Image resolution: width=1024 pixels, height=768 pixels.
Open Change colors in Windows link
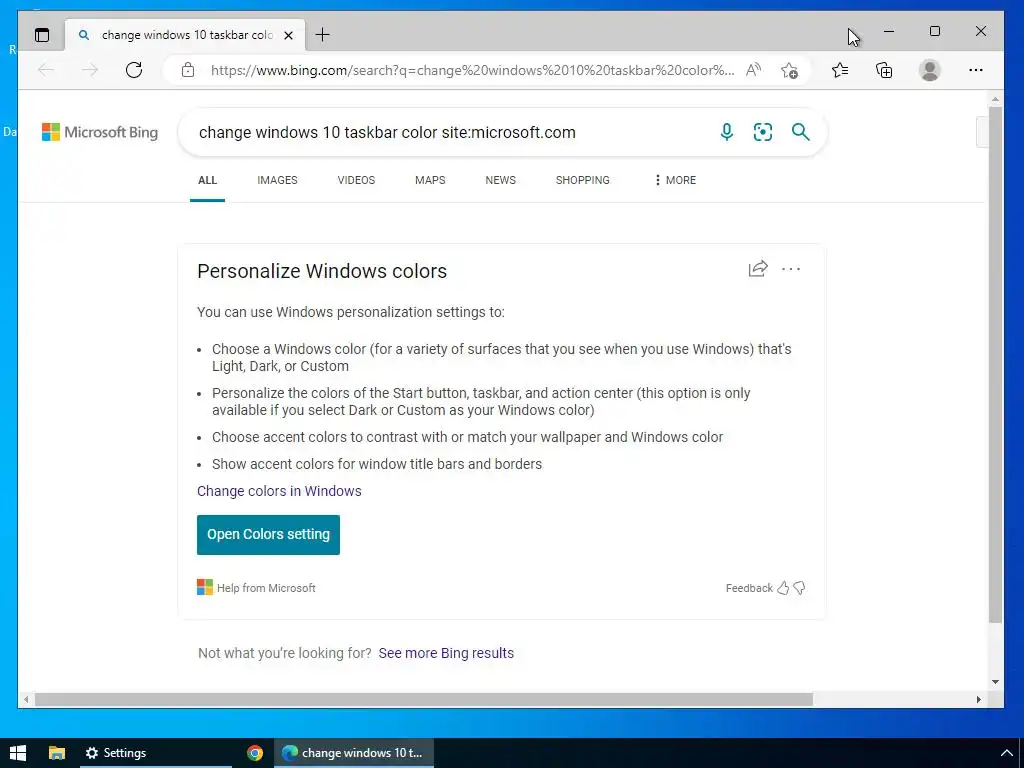pyautogui.click(x=279, y=491)
